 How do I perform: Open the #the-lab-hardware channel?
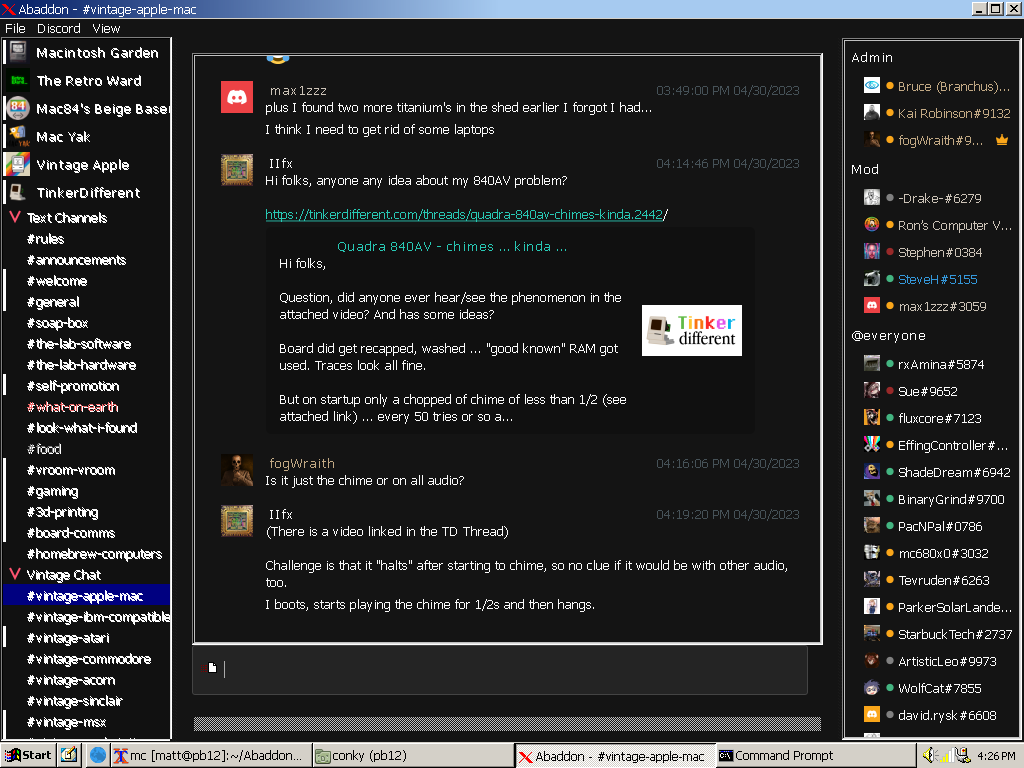point(82,364)
